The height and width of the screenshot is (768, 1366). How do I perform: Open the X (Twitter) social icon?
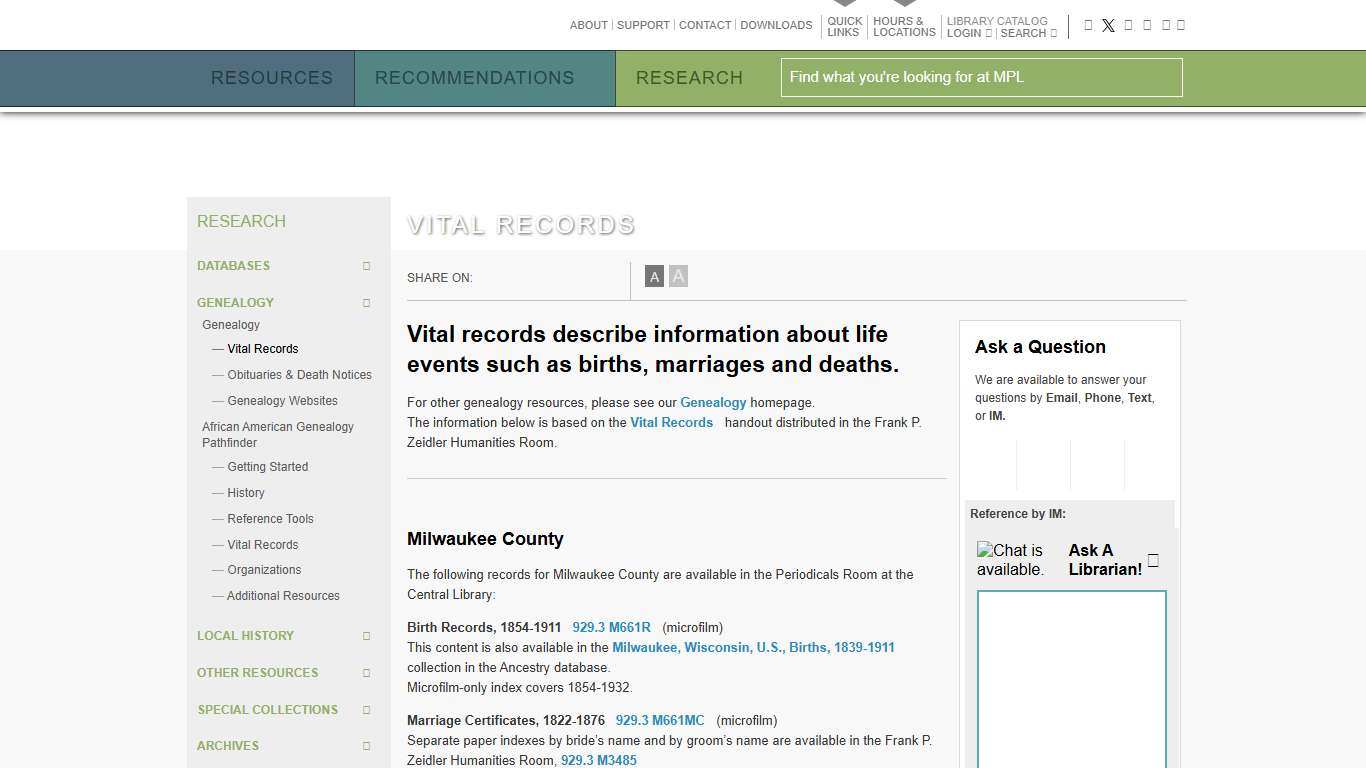pos(1108,26)
